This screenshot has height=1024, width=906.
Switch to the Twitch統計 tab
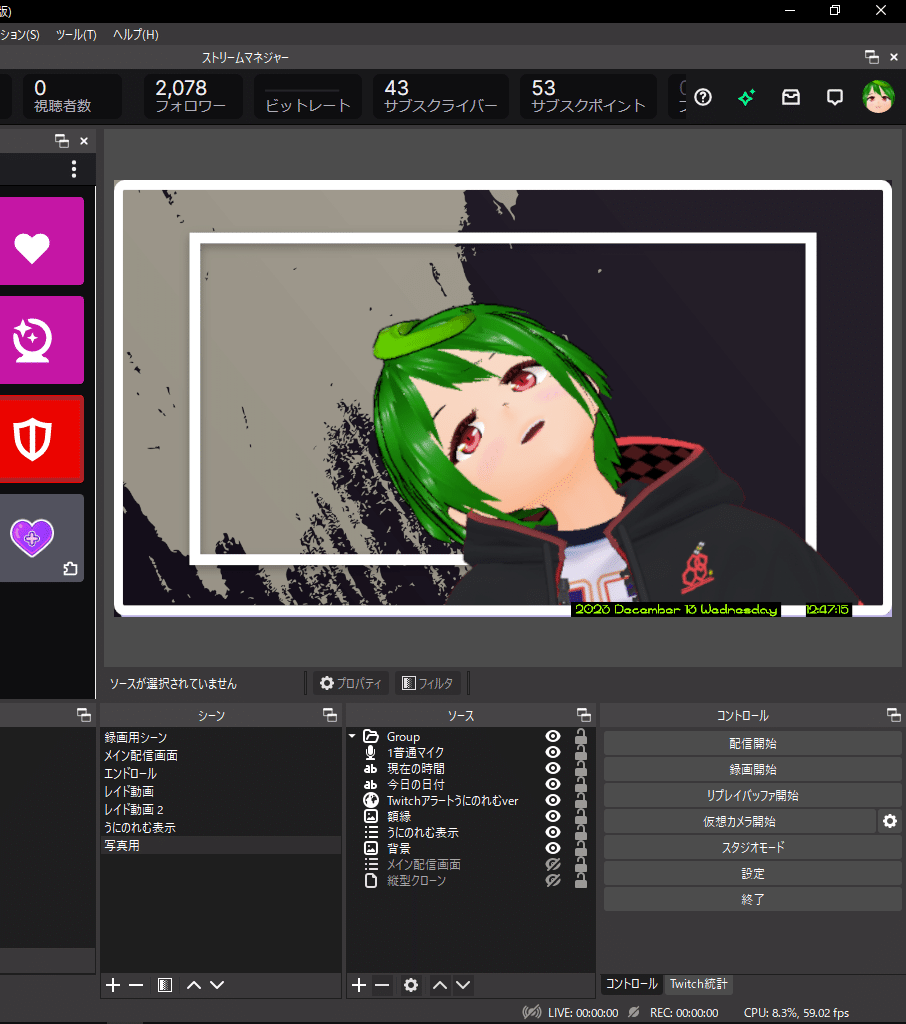coord(698,984)
